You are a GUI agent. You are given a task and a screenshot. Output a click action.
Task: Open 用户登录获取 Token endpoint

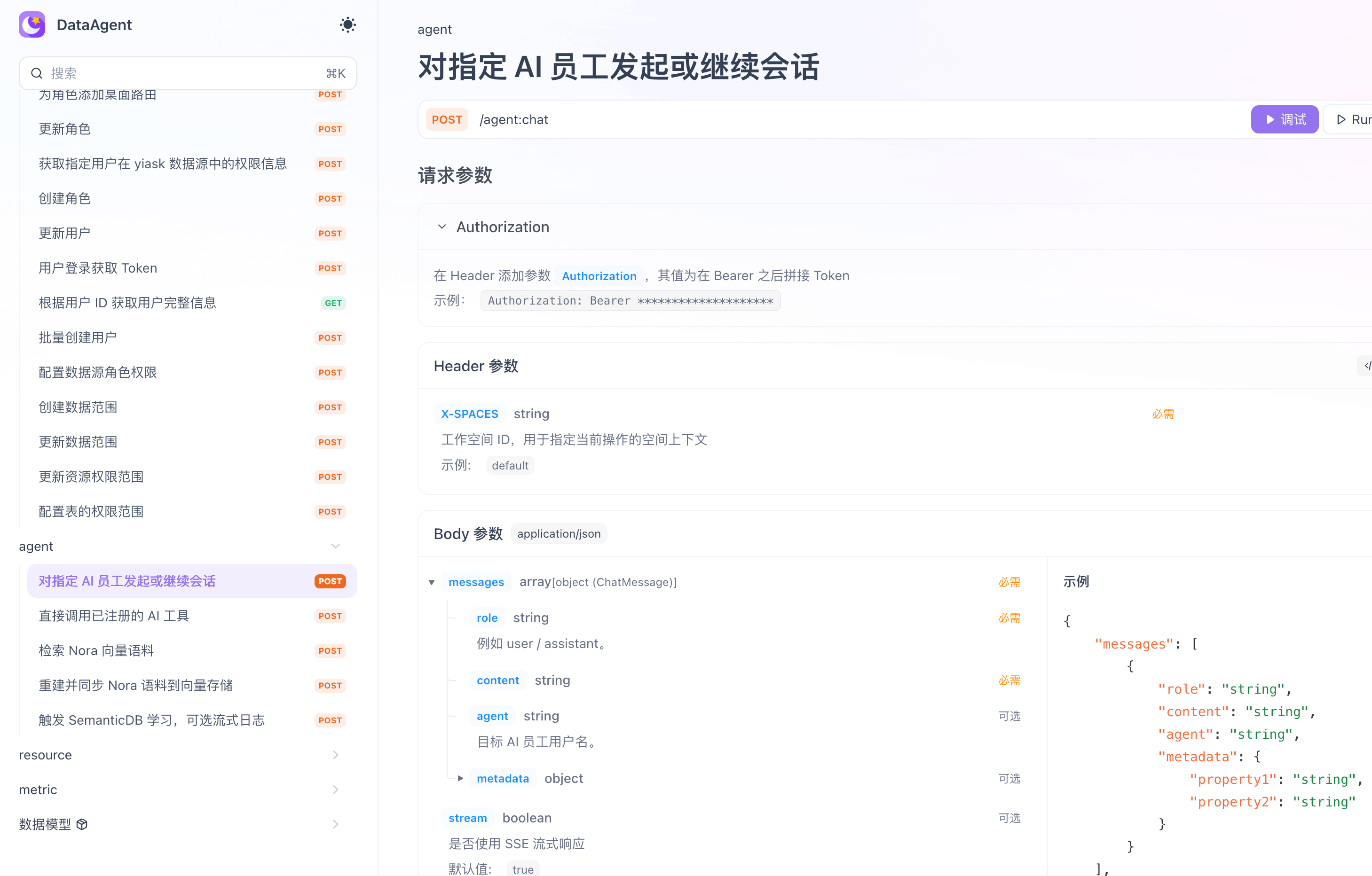(x=98, y=268)
